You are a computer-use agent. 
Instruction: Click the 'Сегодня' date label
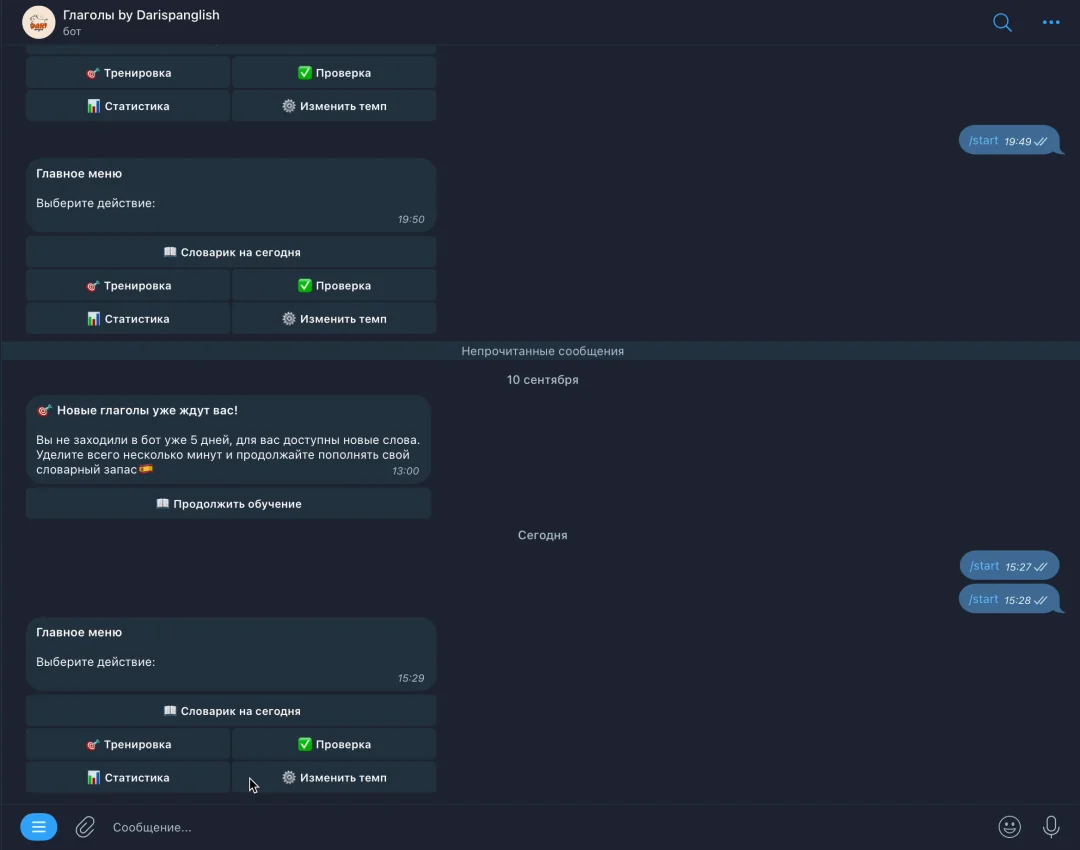(x=542, y=535)
